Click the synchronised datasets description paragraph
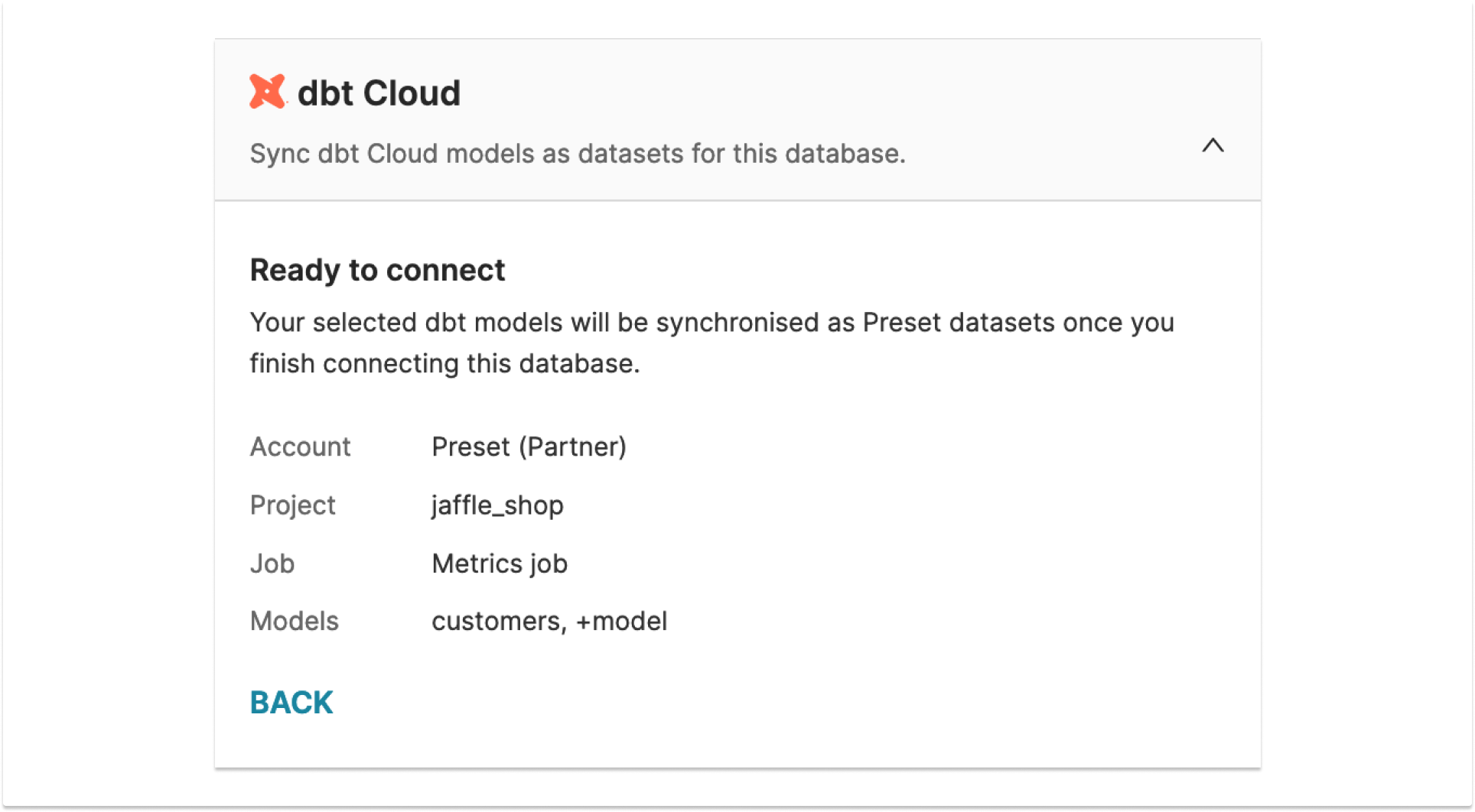Viewport: 1475px width, 812px height. click(711, 342)
